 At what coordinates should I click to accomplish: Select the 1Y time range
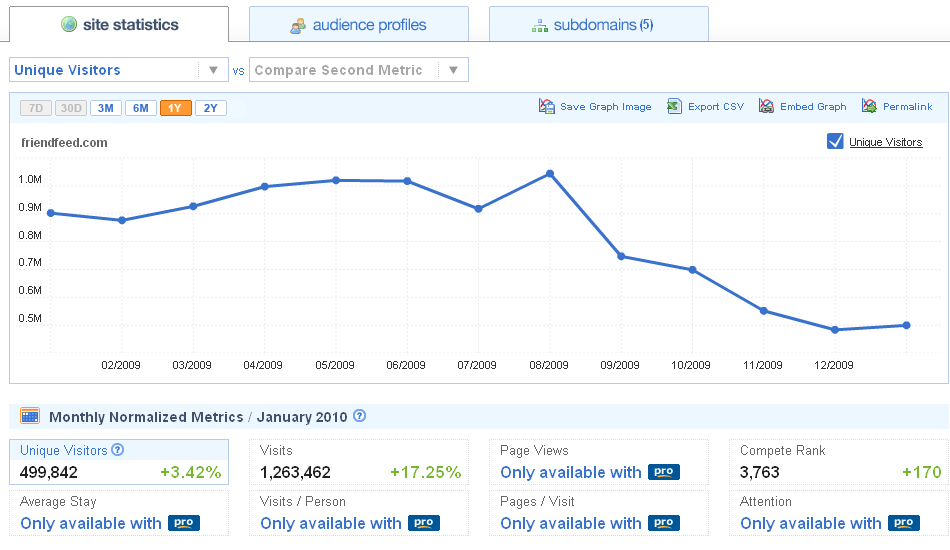click(176, 108)
